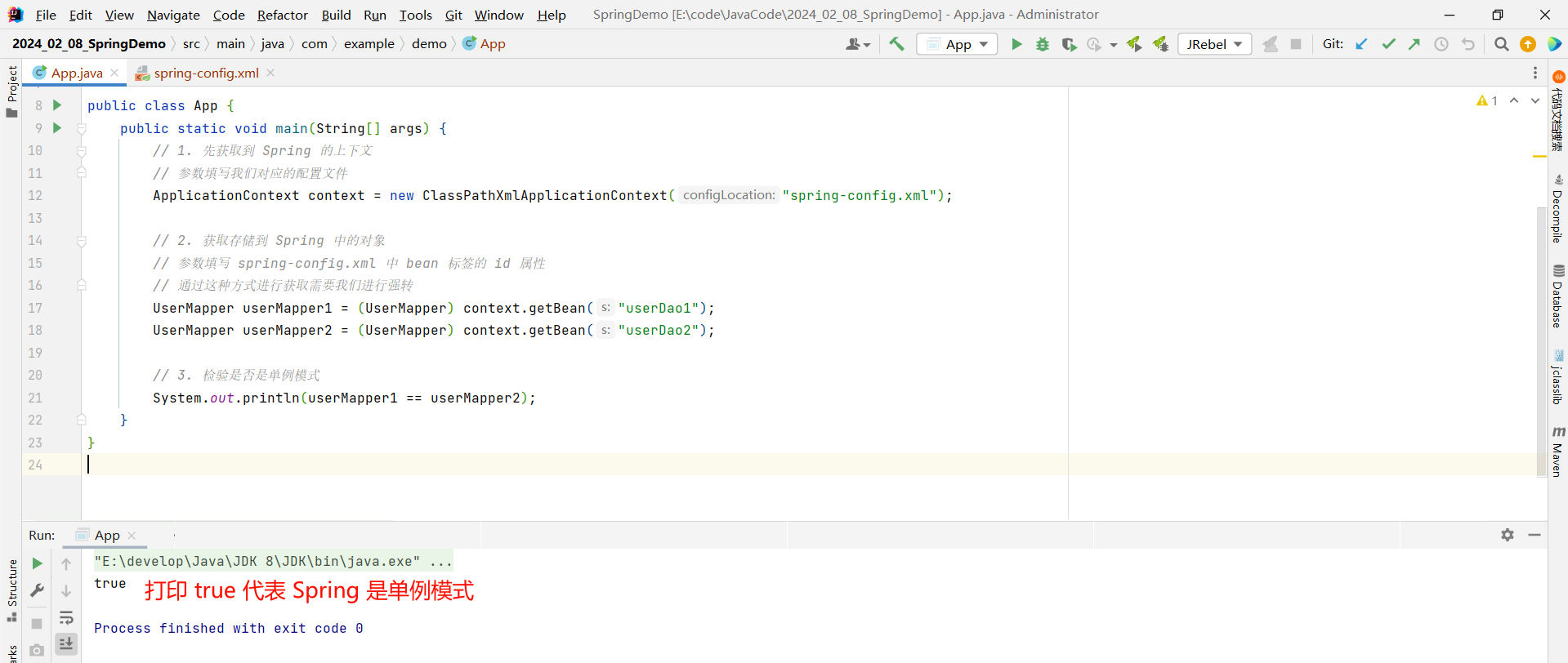
Task: Expand the profiler dropdown arrow
Action: click(1113, 45)
